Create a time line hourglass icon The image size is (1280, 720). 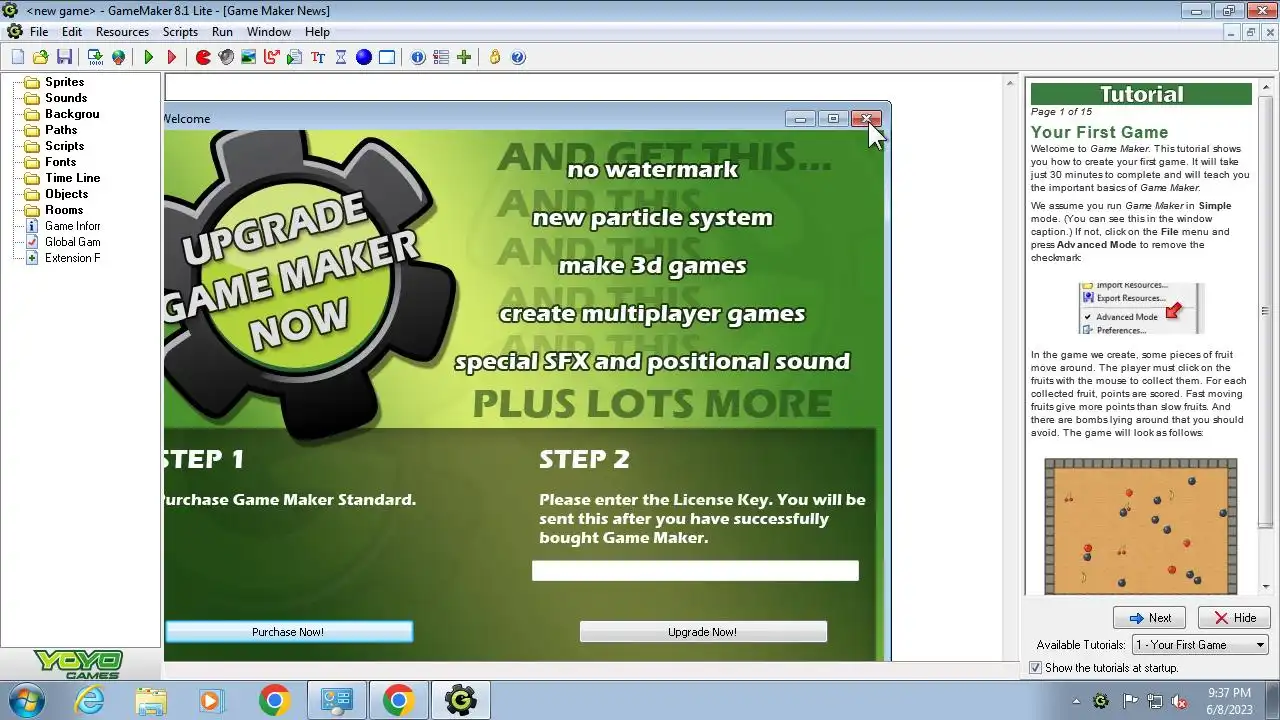point(341,57)
